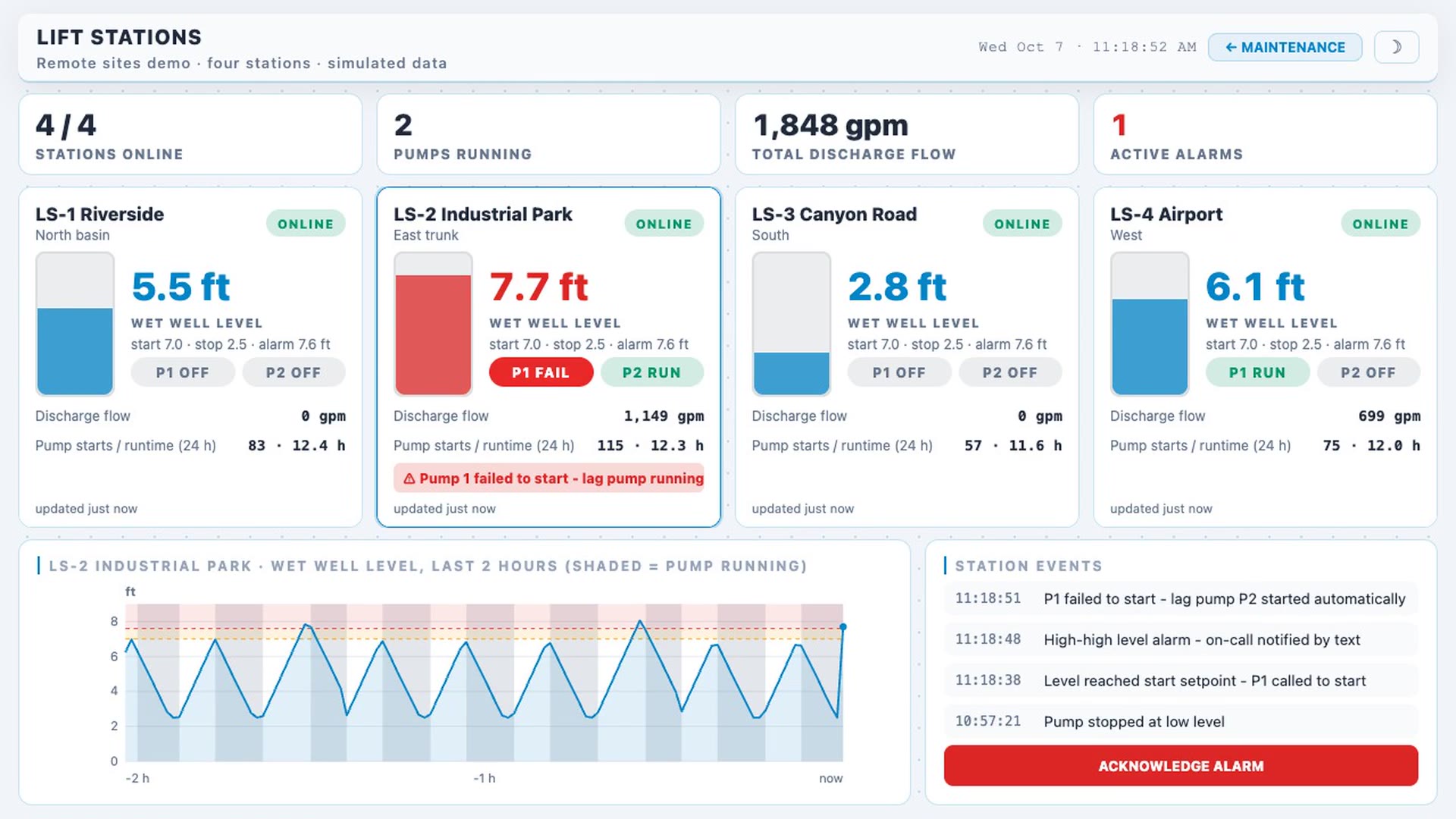Click ONLINE badge on LS-2 Industrial Park

coord(664,224)
